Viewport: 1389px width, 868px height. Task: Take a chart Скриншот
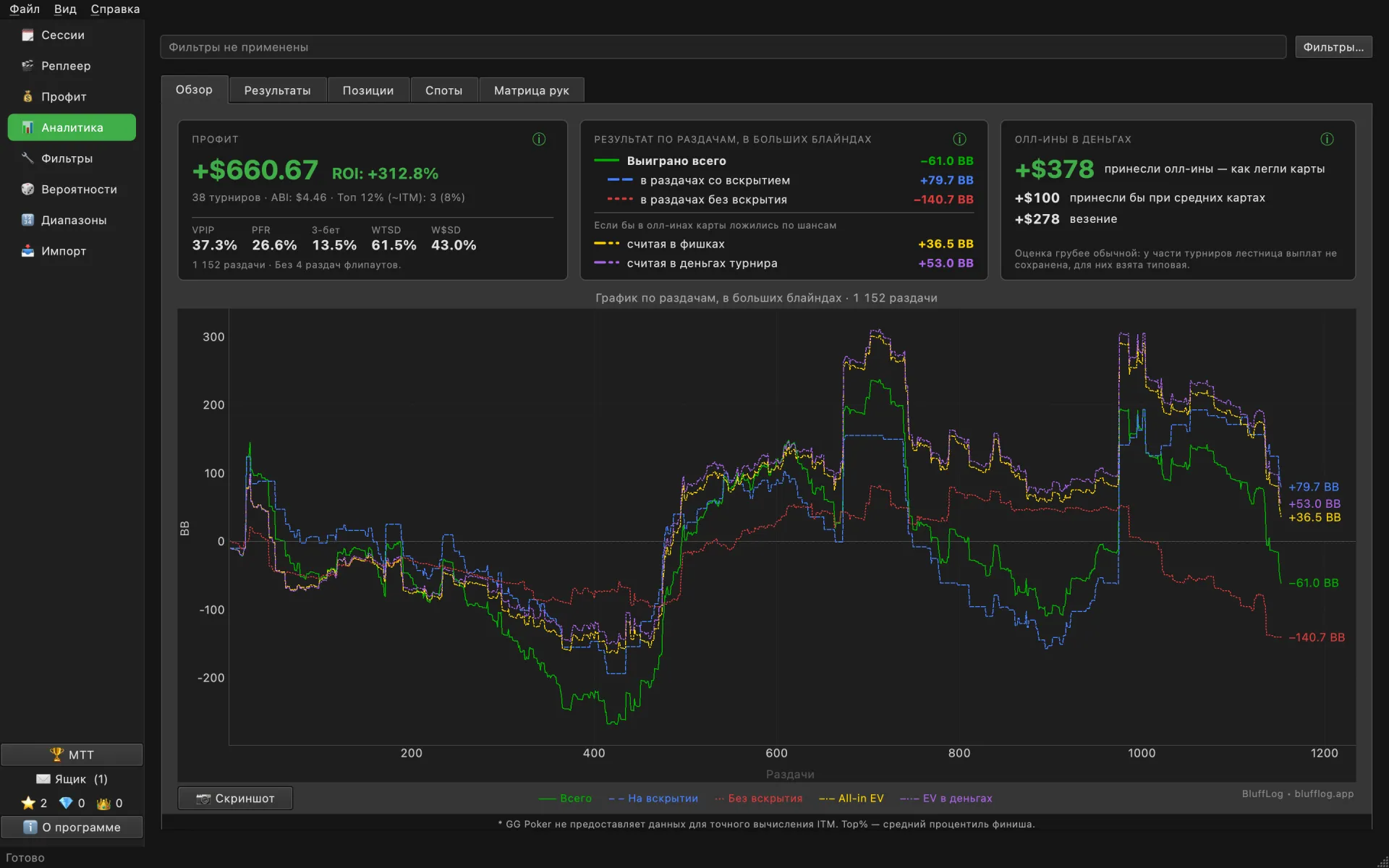(x=235, y=799)
